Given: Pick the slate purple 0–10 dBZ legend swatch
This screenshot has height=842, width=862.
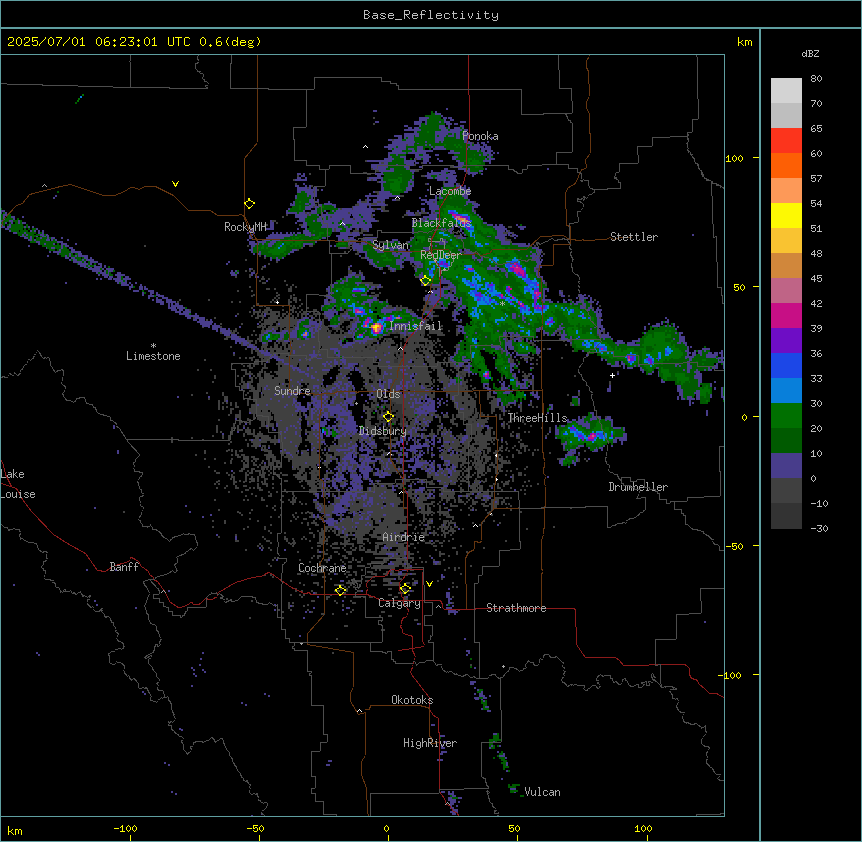Looking at the screenshot, I should [786, 466].
